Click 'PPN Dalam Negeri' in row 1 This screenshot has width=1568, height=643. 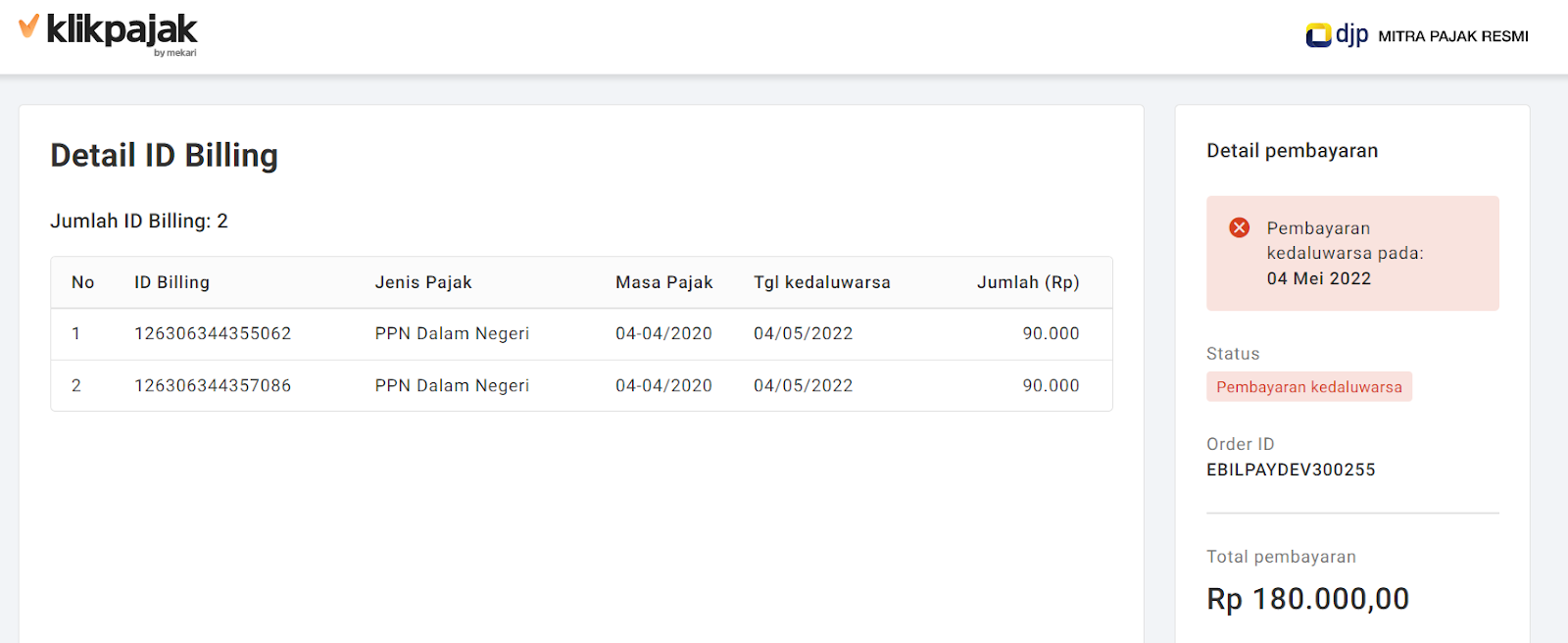click(x=452, y=333)
